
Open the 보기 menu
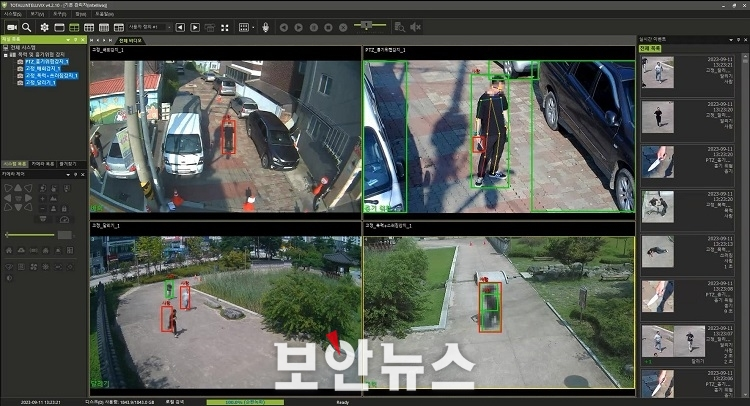36,14
